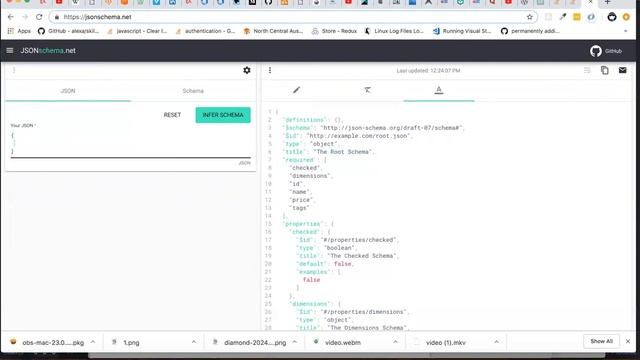
Task: Copy schema with the clipboard icon
Action: (604, 70)
